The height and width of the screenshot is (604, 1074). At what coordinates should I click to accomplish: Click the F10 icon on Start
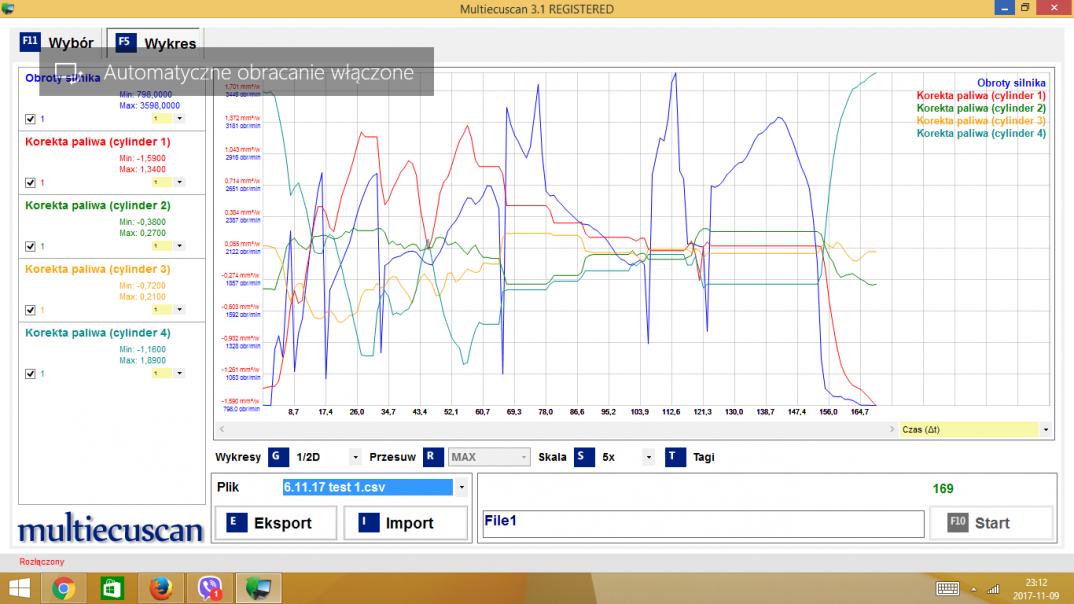[x=958, y=523]
